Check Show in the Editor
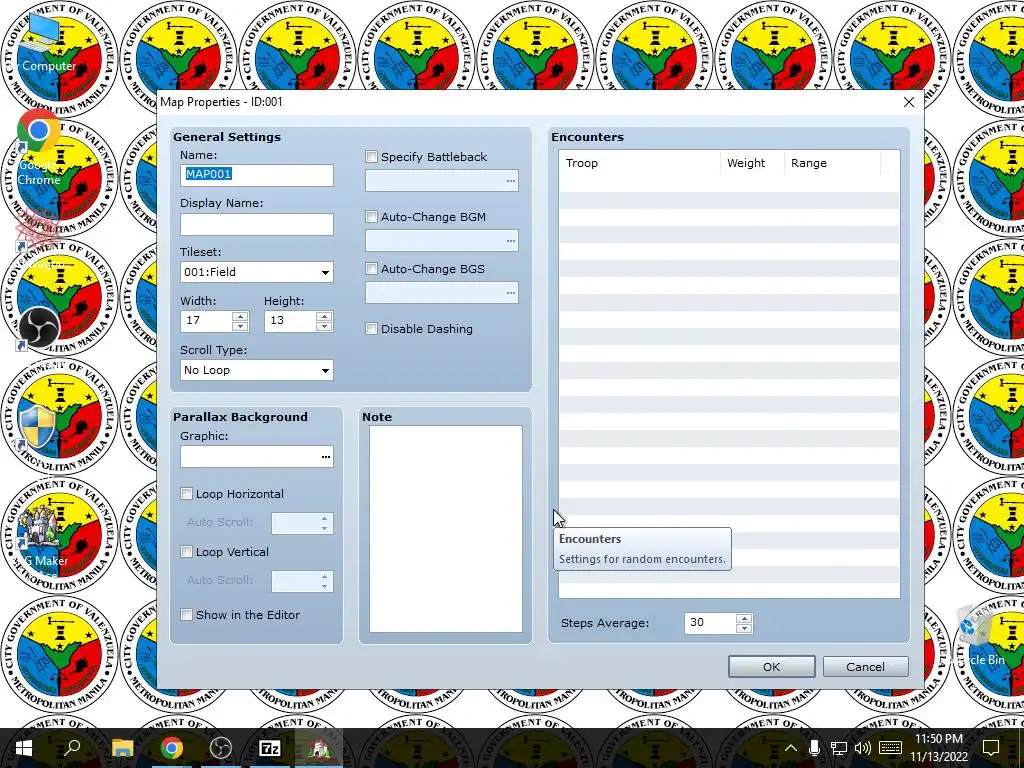This screenshot has width=1024, height=768. tap(187, 615)
